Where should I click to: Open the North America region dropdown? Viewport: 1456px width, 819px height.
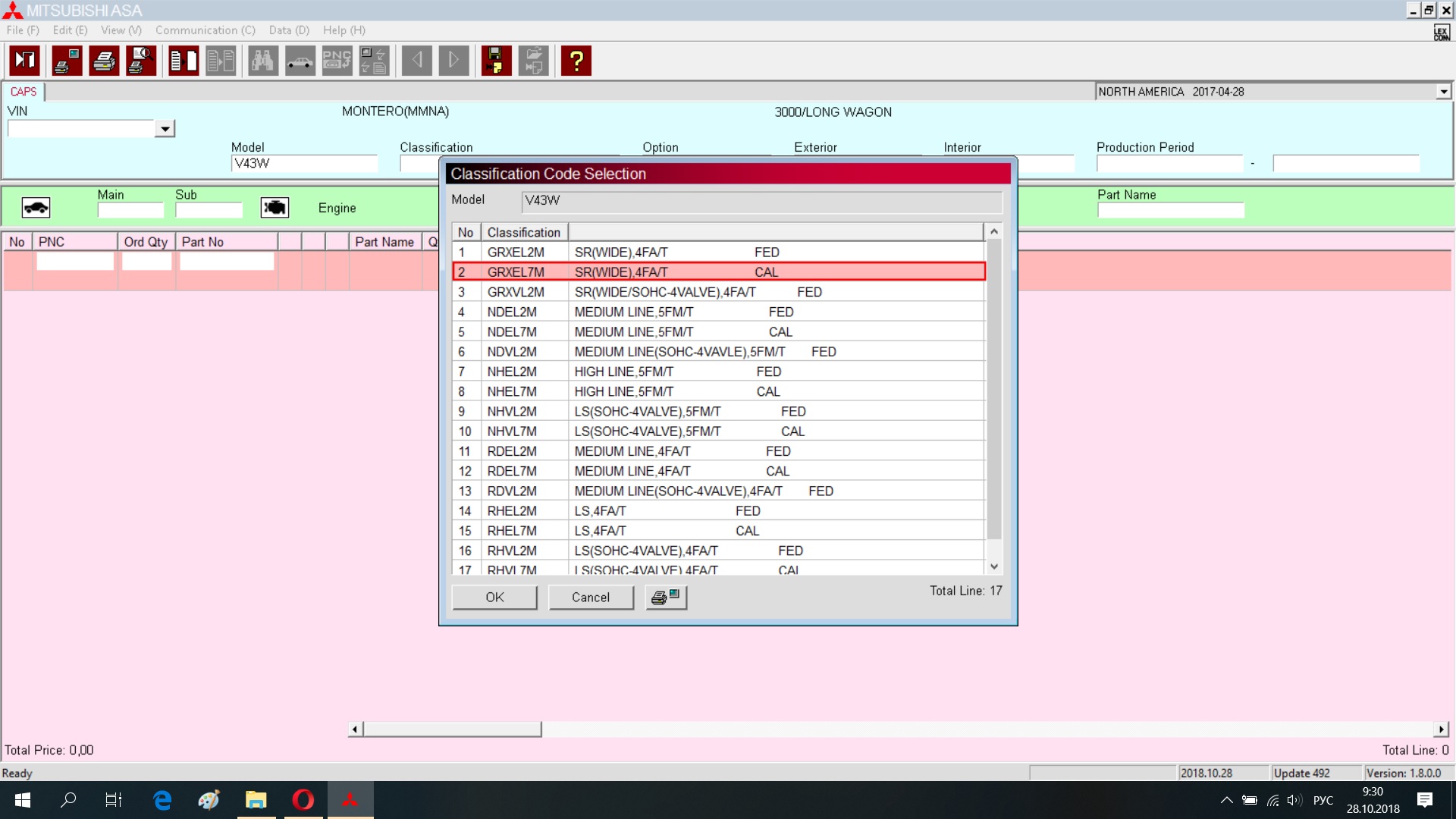point(1443,92)
